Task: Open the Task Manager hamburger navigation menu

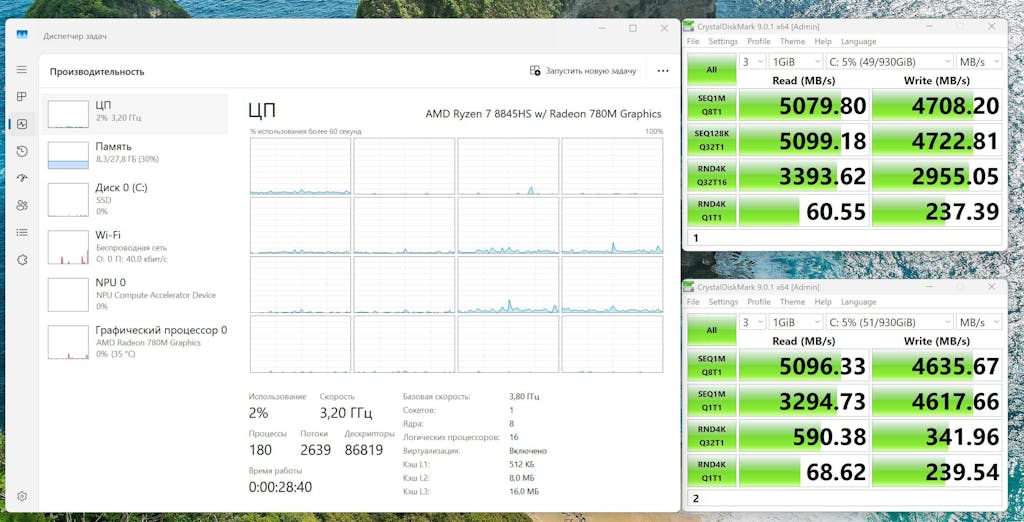Action: click(22, 70)
